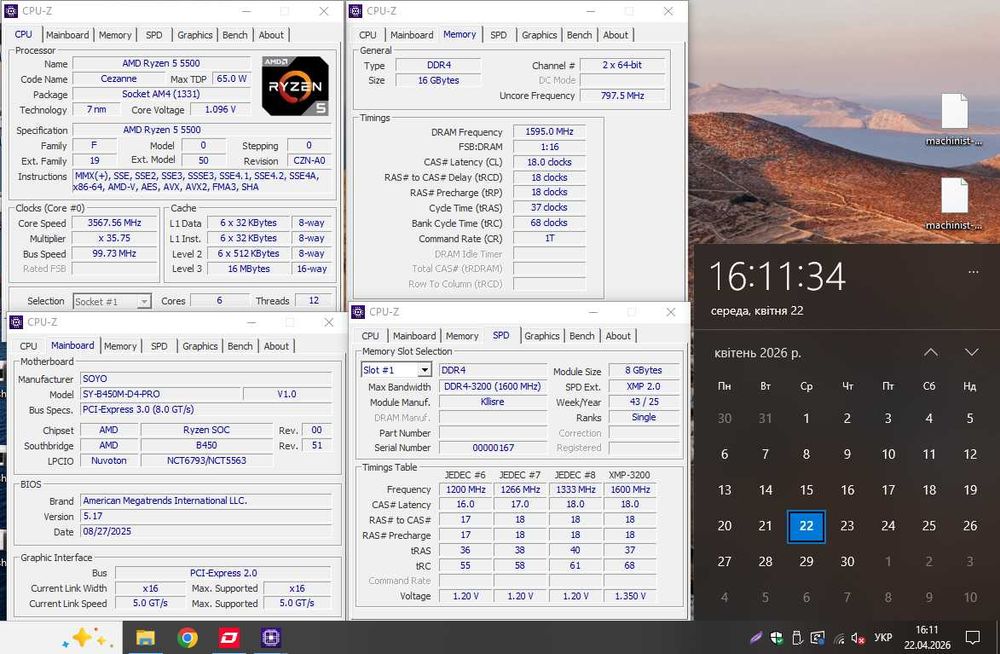Click the Core Speed value 3567.56 MHz
Image resolution: width=1000 pixels, height=654 pixels.
[x=114, y=223]
